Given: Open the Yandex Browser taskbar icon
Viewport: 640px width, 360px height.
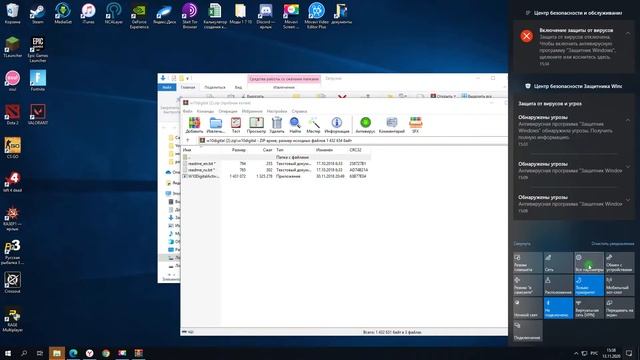Looking at the screenshot, I should (x=90, y=353).
